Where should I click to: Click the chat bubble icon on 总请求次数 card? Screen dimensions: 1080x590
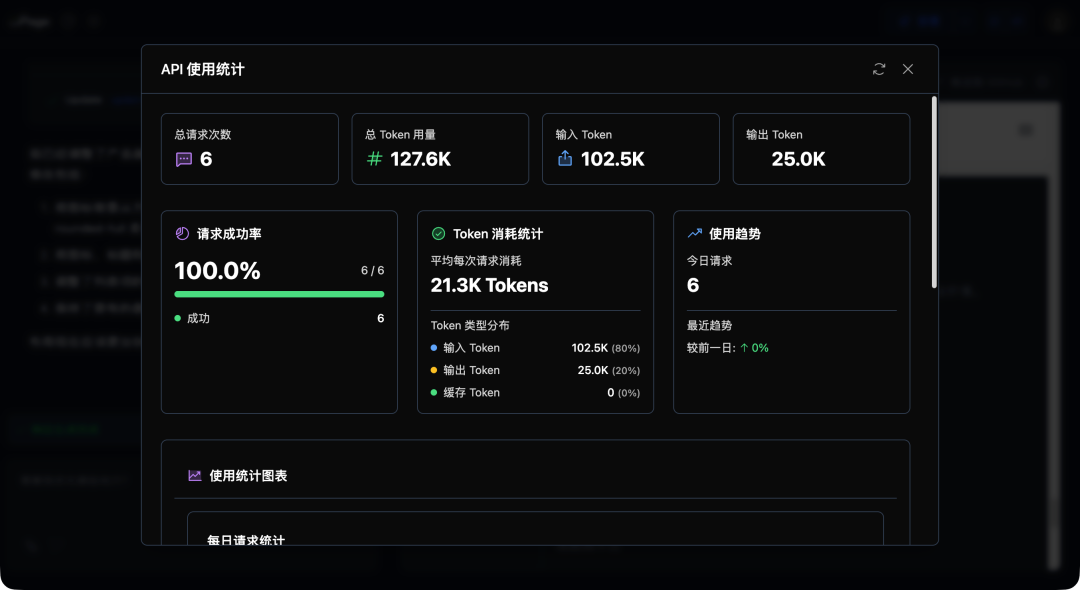pyautogui.click(x=182, y=157)
